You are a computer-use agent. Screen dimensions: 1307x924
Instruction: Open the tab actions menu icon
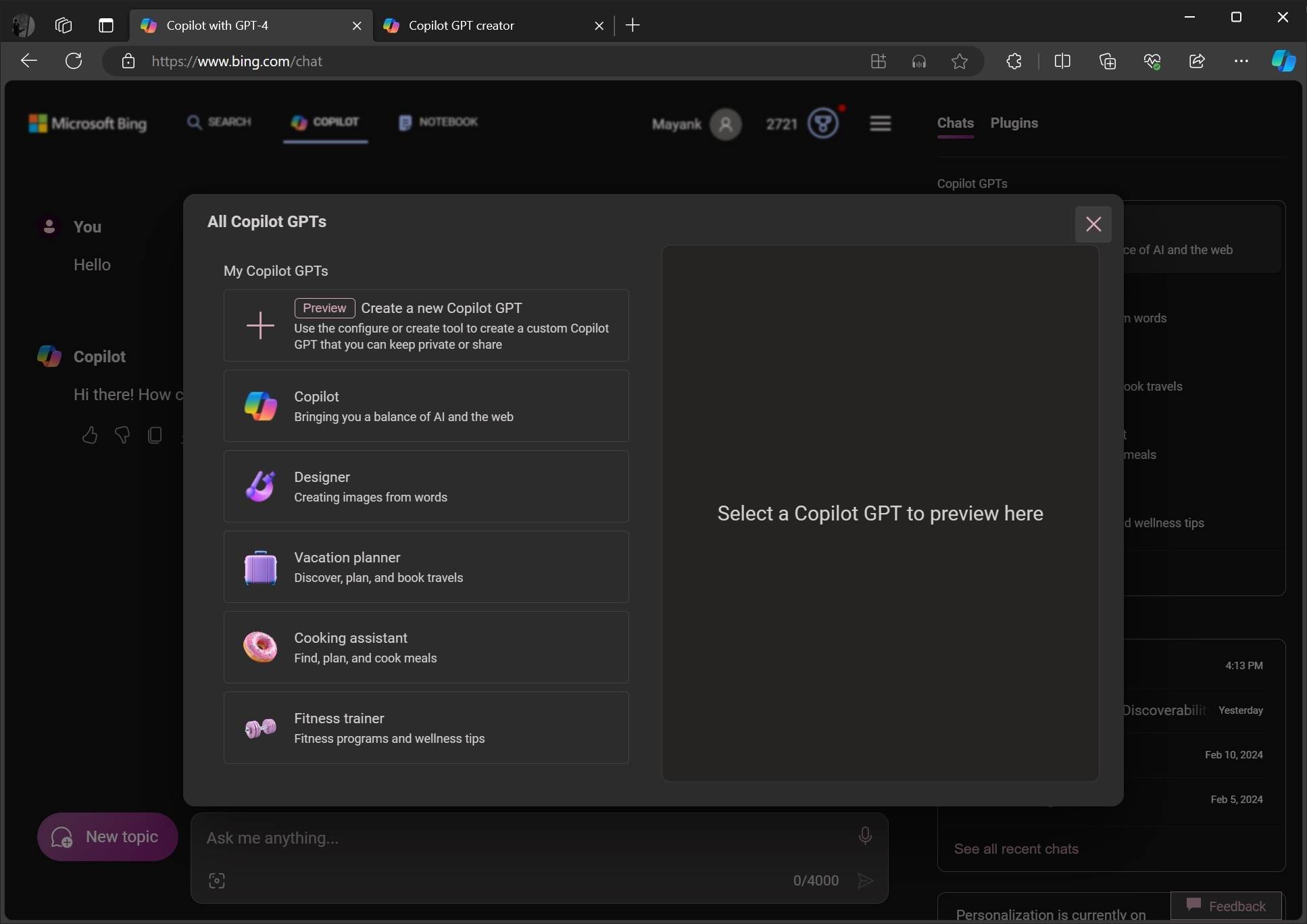tap(106, 26)
